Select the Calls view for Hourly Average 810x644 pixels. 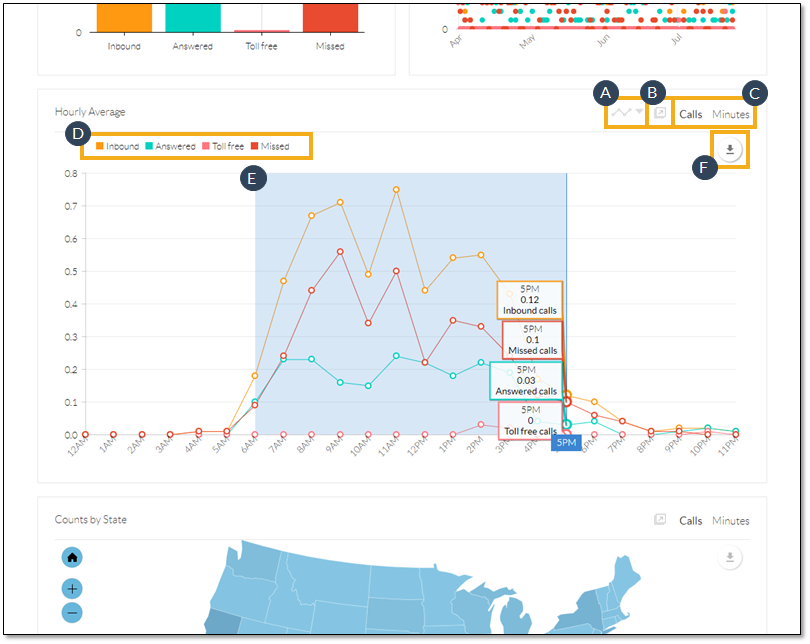[690, 115]
